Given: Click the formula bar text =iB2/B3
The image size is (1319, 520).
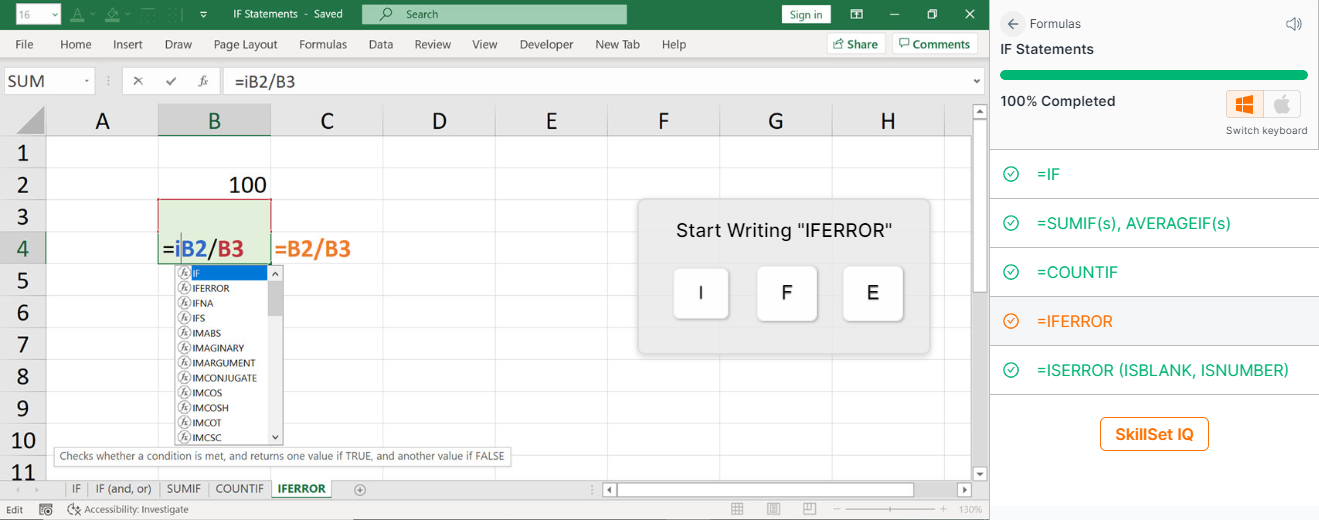Looking at the screenshot, I should click(x=265, y=82).
